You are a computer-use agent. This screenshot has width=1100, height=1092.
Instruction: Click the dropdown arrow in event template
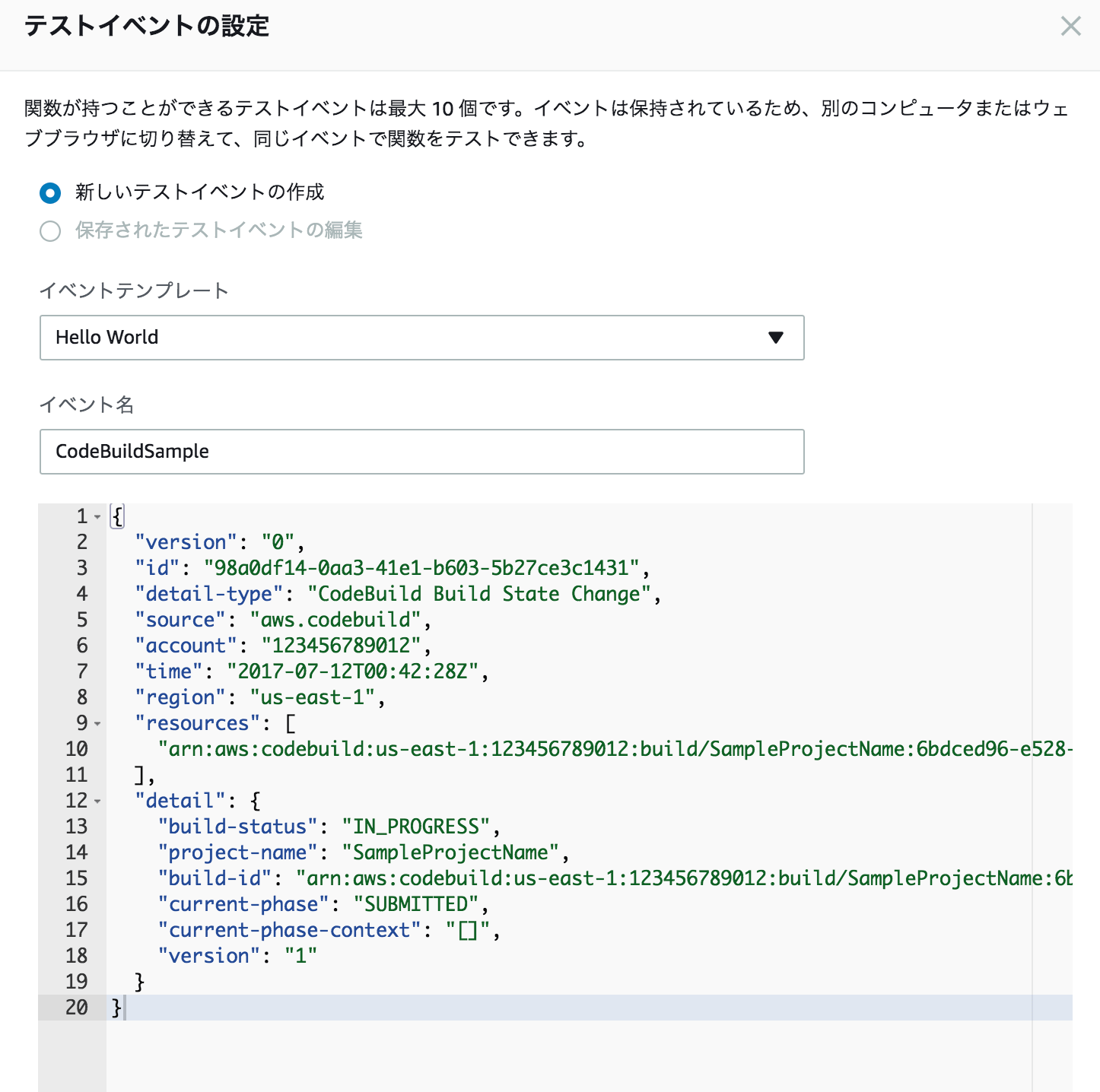[775, 338]
